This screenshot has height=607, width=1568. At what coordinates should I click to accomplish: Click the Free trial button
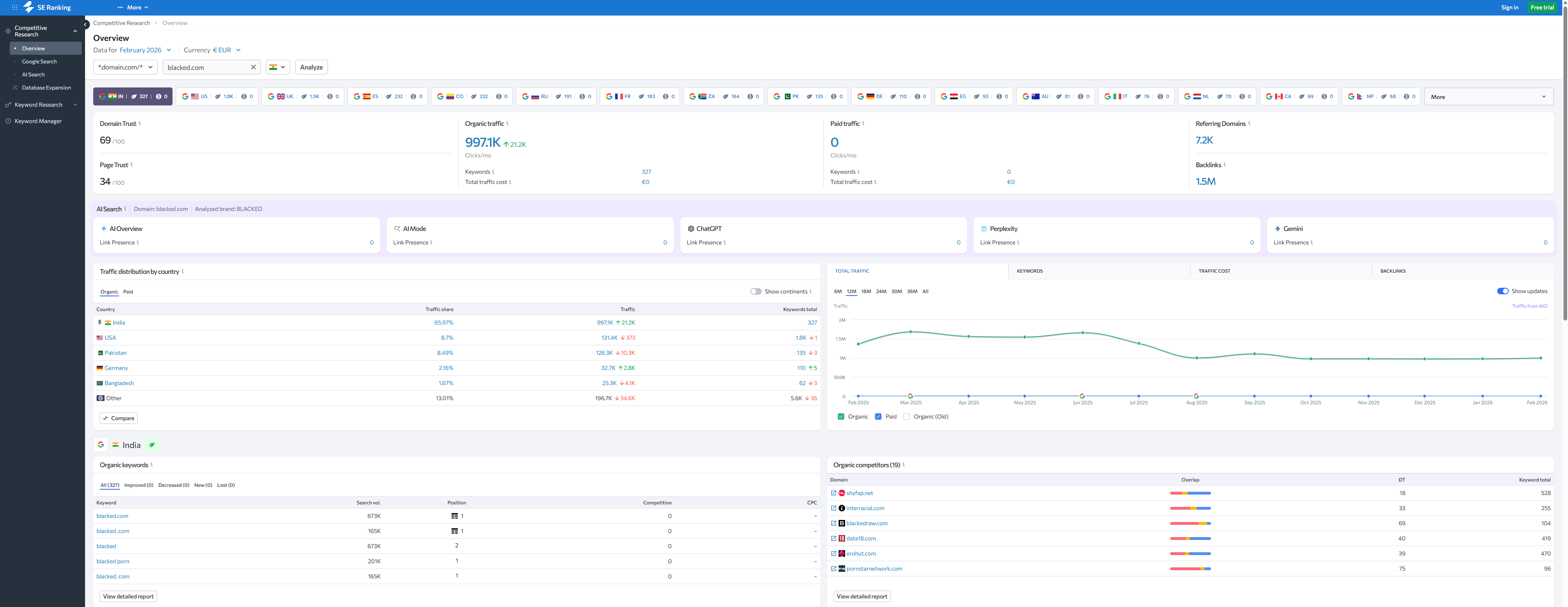tap(1542, 7)
